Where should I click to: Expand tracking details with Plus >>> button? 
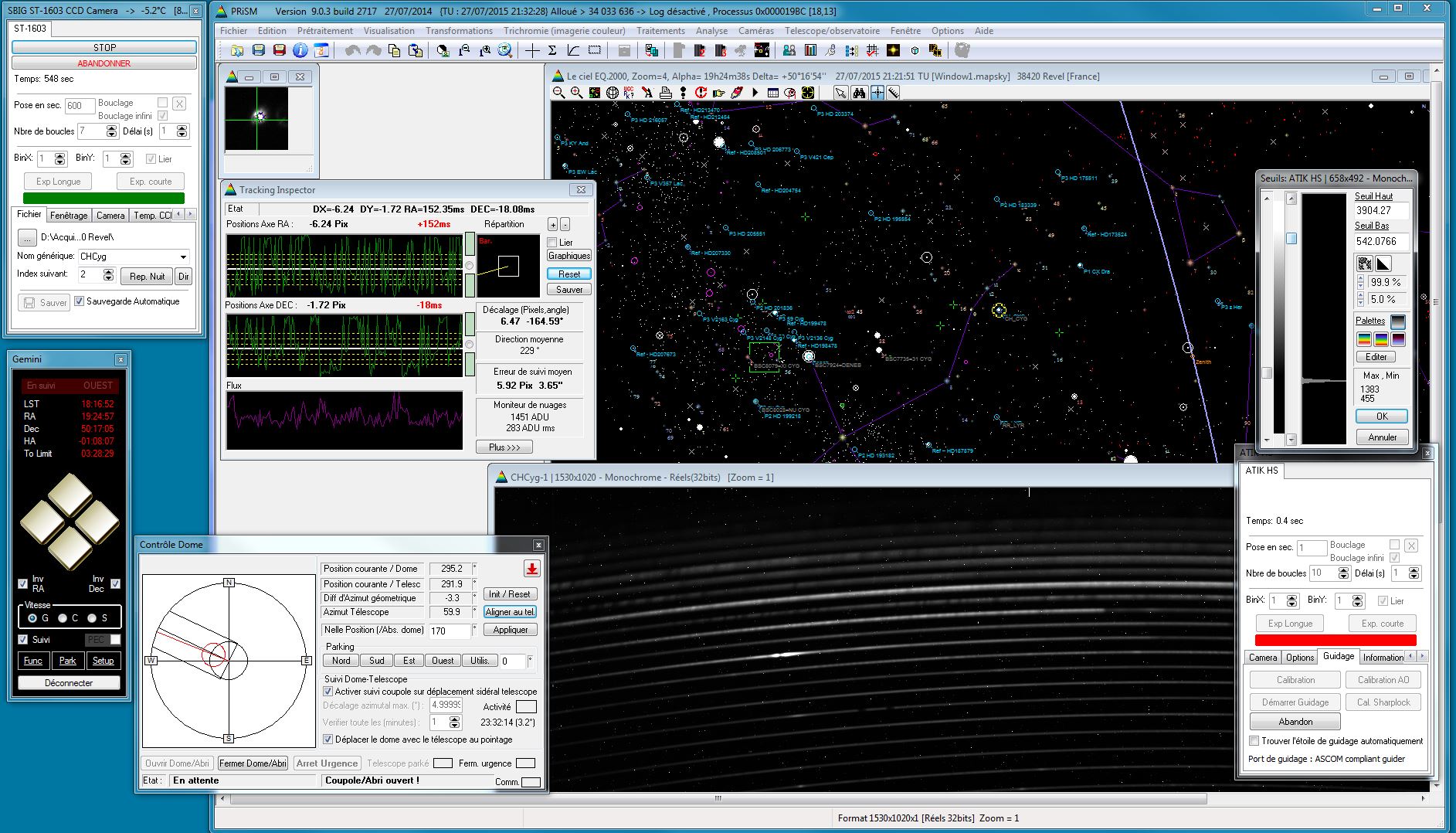tap(504, 447)
